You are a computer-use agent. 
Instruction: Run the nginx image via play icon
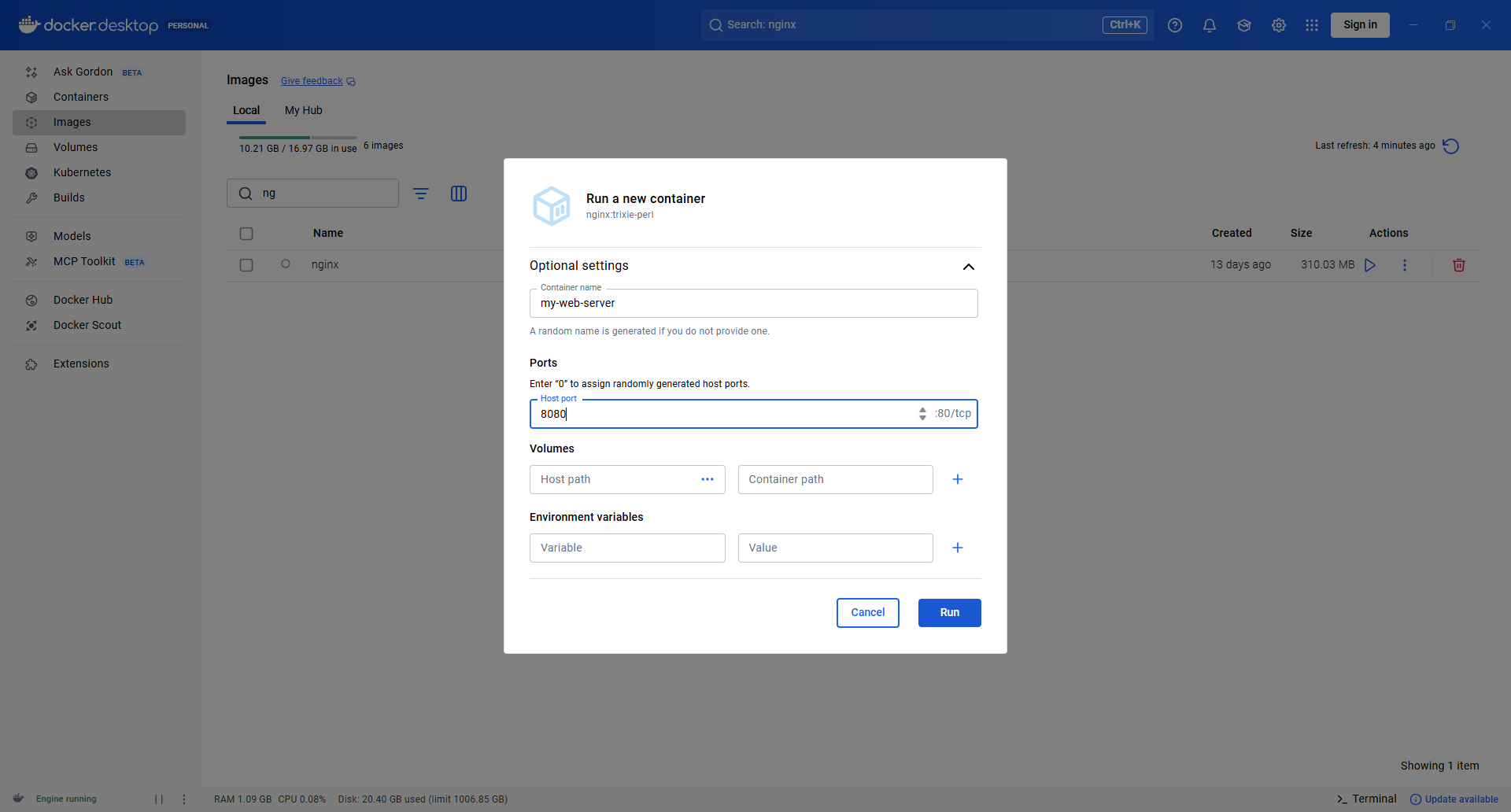[1370, 265]
